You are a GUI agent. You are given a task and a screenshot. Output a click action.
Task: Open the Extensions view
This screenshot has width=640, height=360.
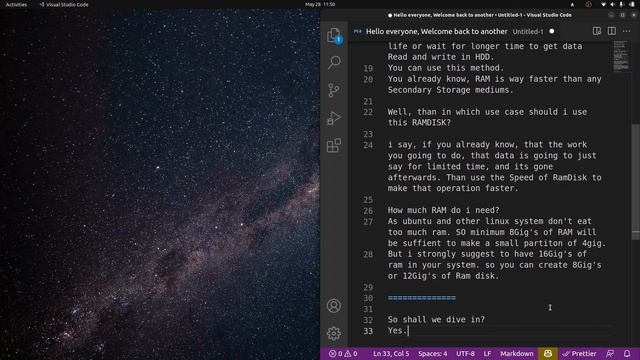point(334,145)
